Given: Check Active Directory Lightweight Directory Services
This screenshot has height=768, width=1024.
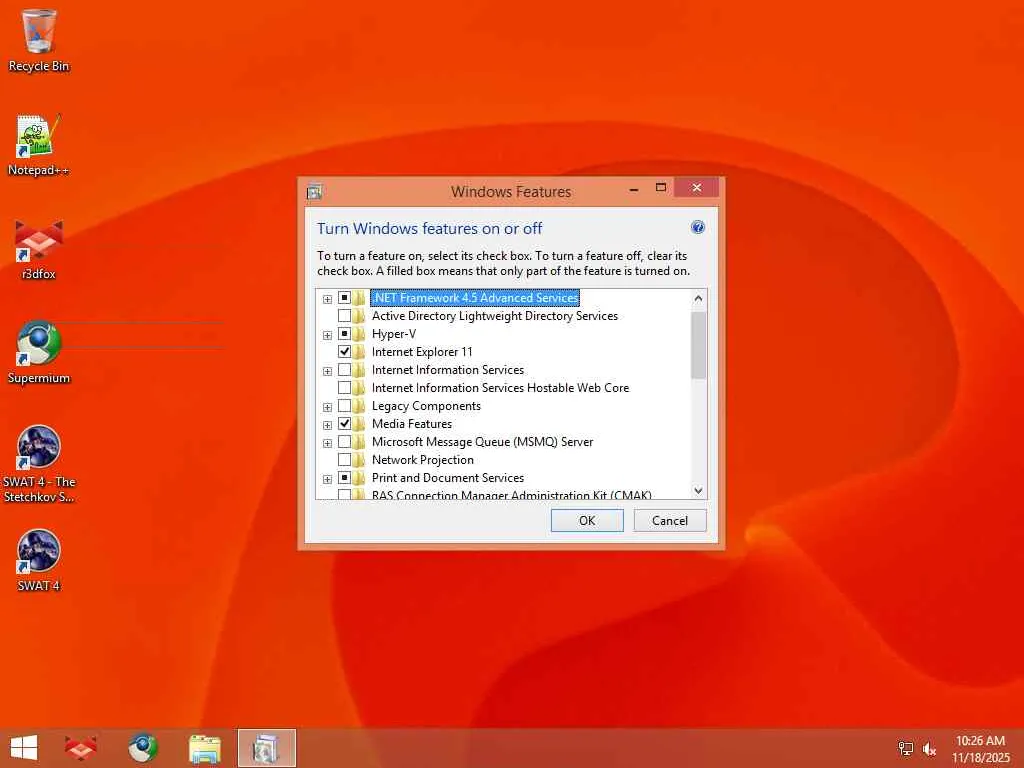Looking at the screenshot, I should 344,315.
